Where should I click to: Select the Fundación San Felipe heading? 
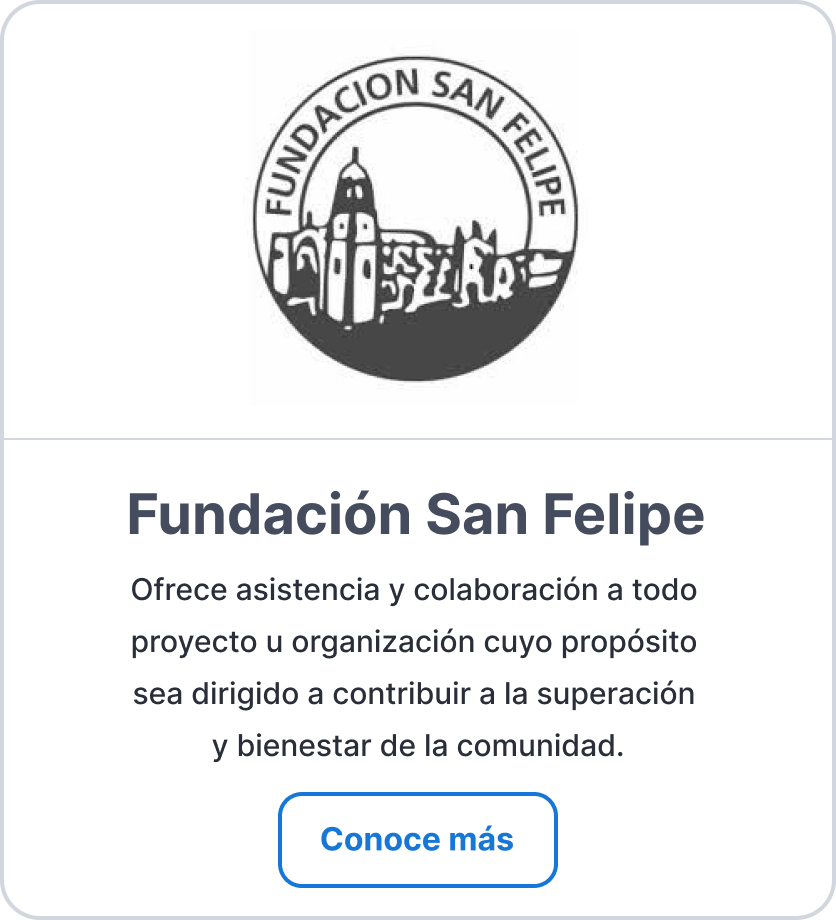tap(415, 515)
